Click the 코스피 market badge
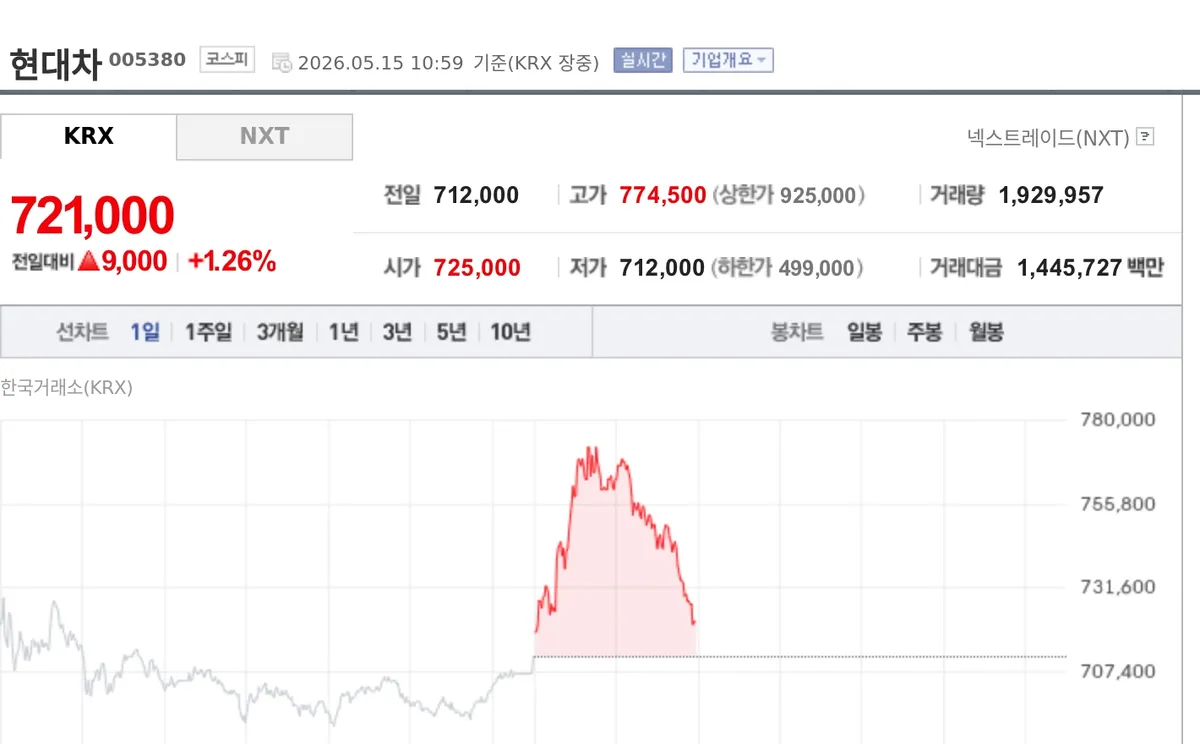Screen dimensions: 1200x744 (227, 60)
